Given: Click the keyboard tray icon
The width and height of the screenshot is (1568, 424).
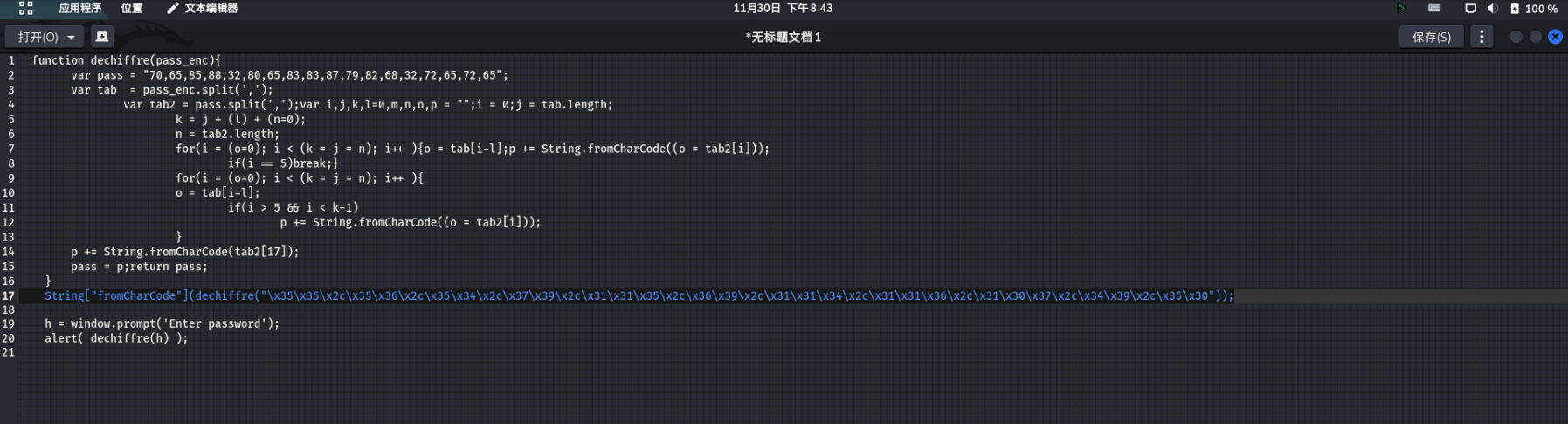Looking at the screenshot, I should 1434,8.
